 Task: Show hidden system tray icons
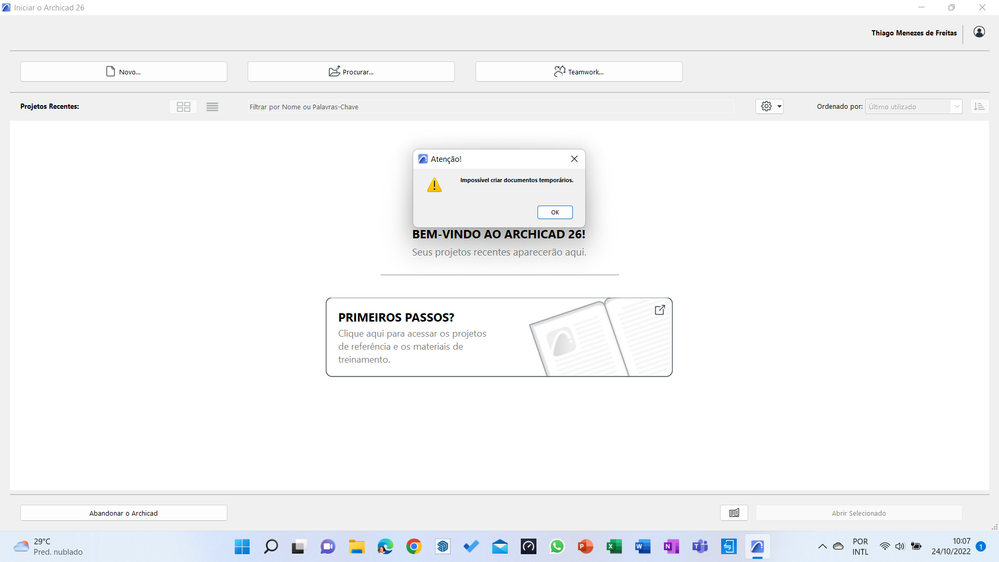(x=822, y=547)
